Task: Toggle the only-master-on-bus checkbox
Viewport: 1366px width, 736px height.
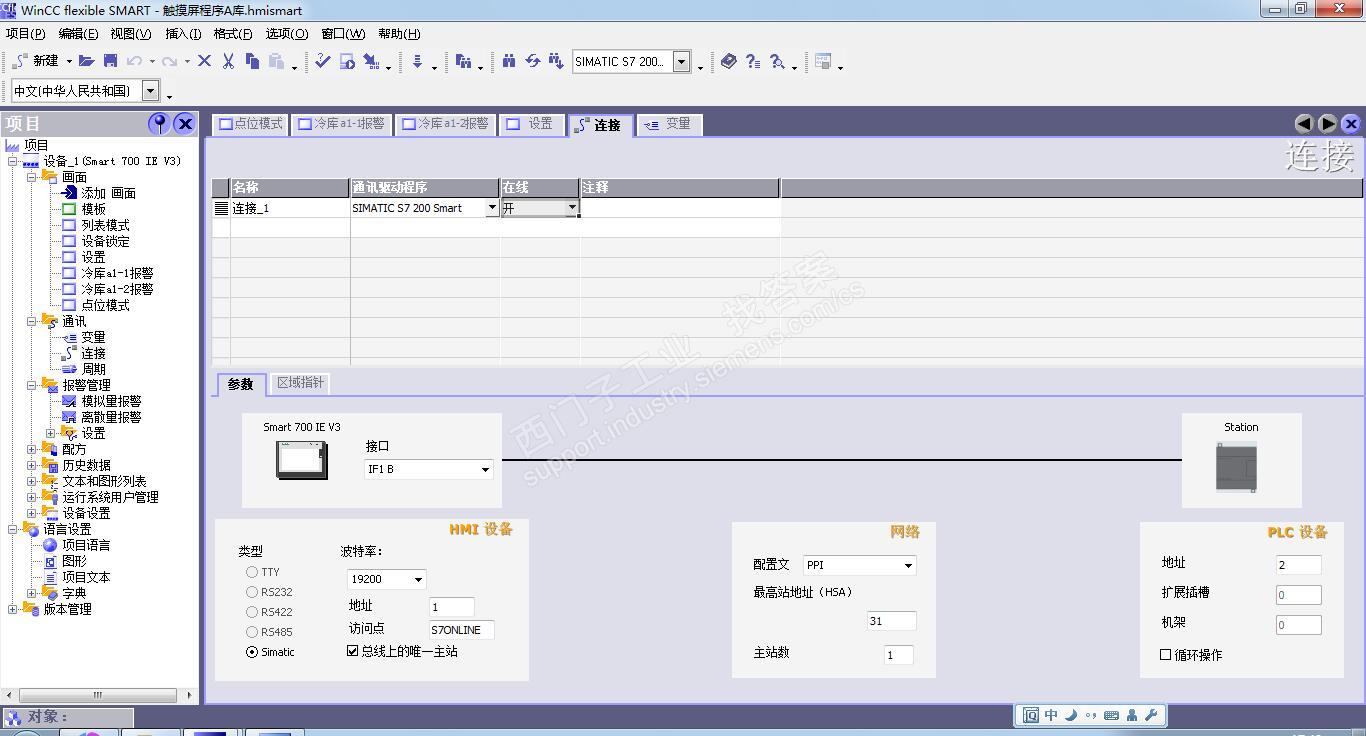Action: click(352, 651)
